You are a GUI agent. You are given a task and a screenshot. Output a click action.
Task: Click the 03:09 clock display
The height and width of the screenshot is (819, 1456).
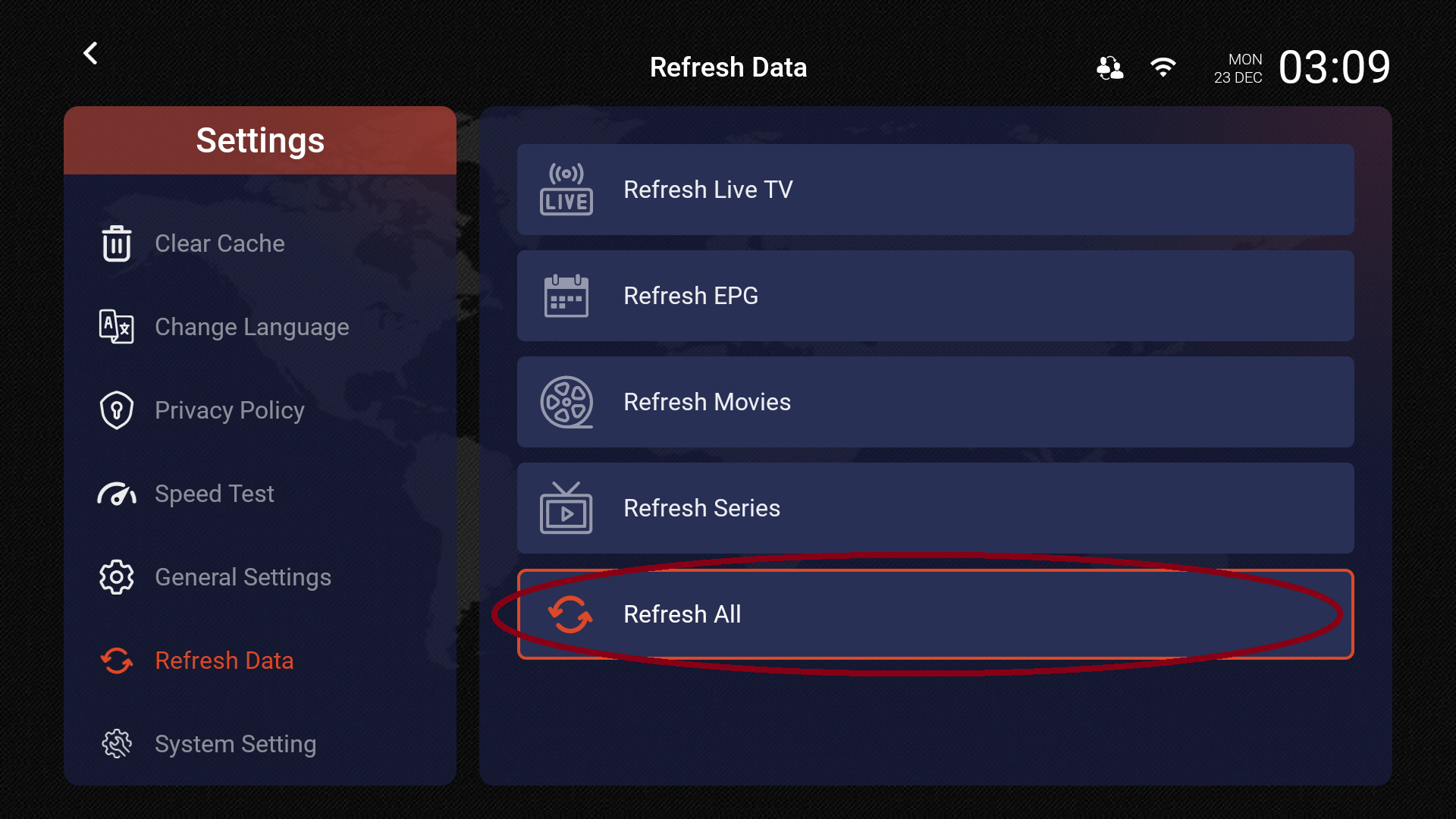coord(1334,67)
